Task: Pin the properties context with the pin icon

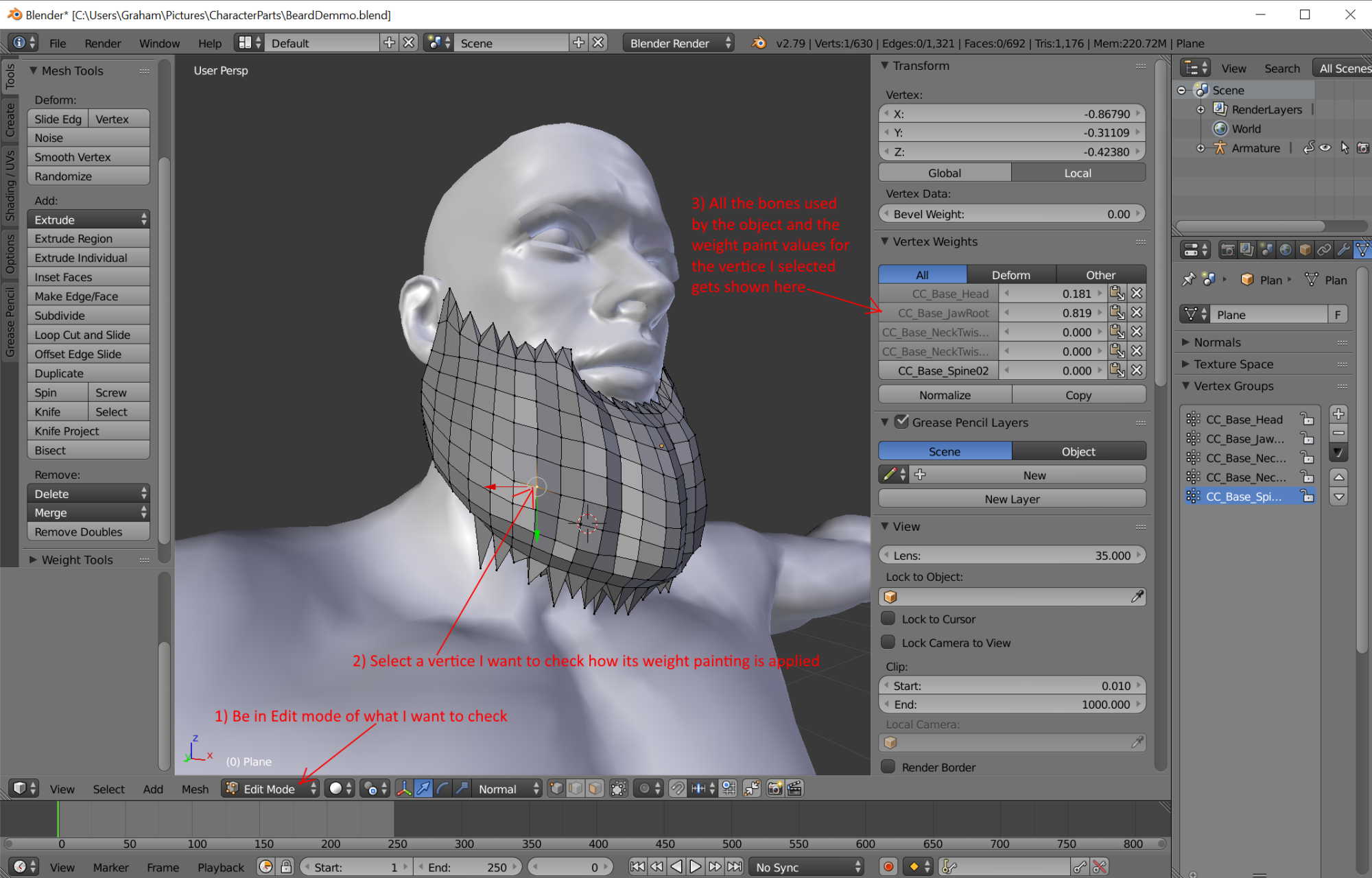Action: (1188, 280)
